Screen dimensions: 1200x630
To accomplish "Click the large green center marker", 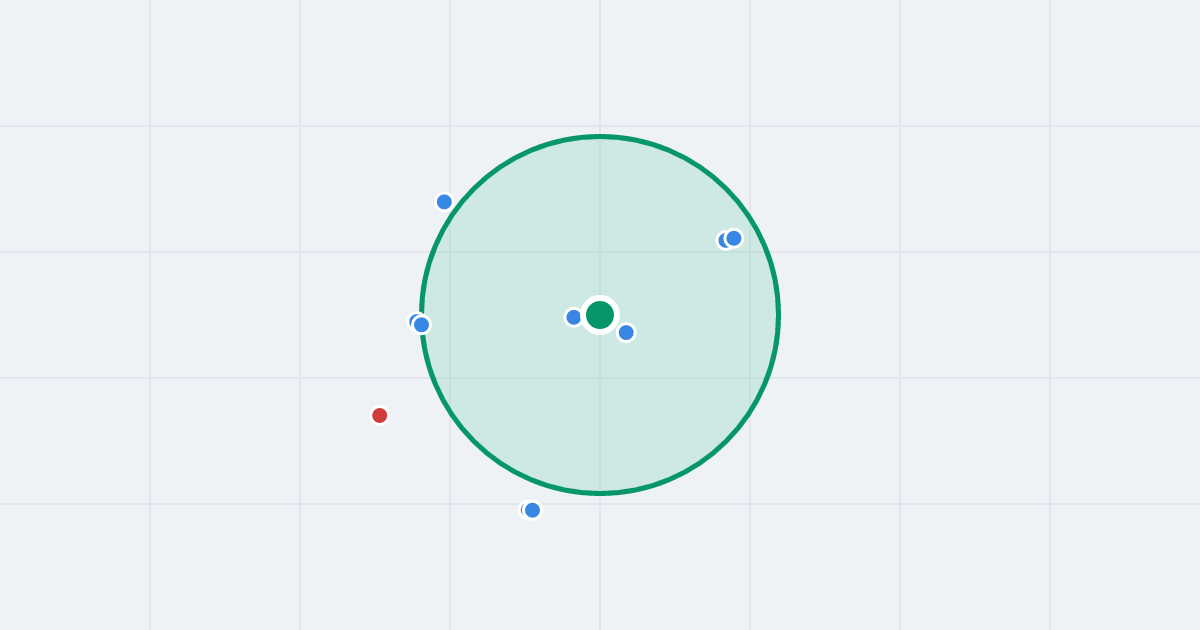I will point(600,315).
